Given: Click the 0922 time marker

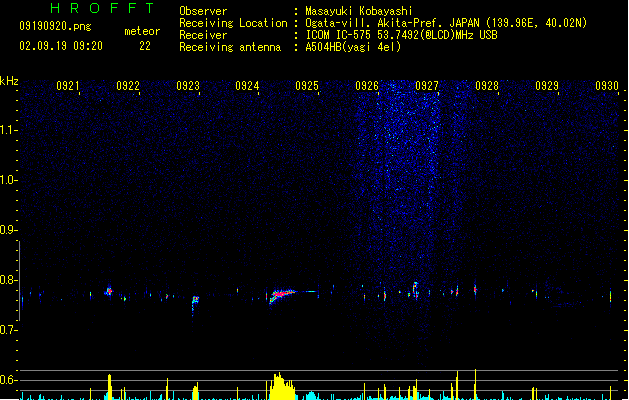Looking at the screenshot, I should pos(128,86).
